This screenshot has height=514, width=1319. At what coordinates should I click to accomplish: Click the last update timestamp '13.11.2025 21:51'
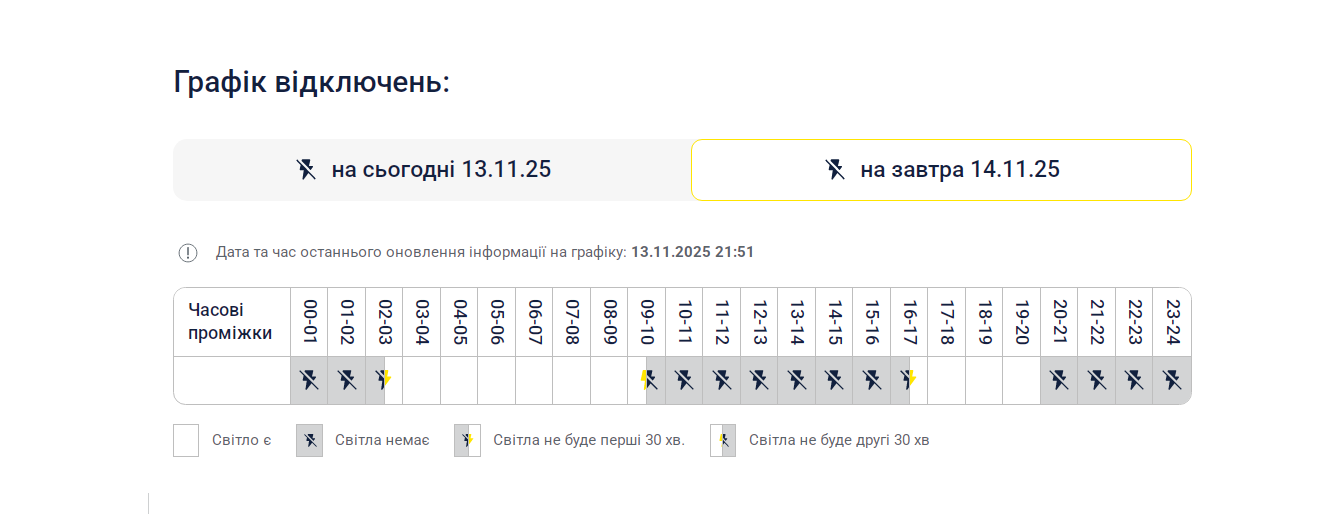[692, 252]
